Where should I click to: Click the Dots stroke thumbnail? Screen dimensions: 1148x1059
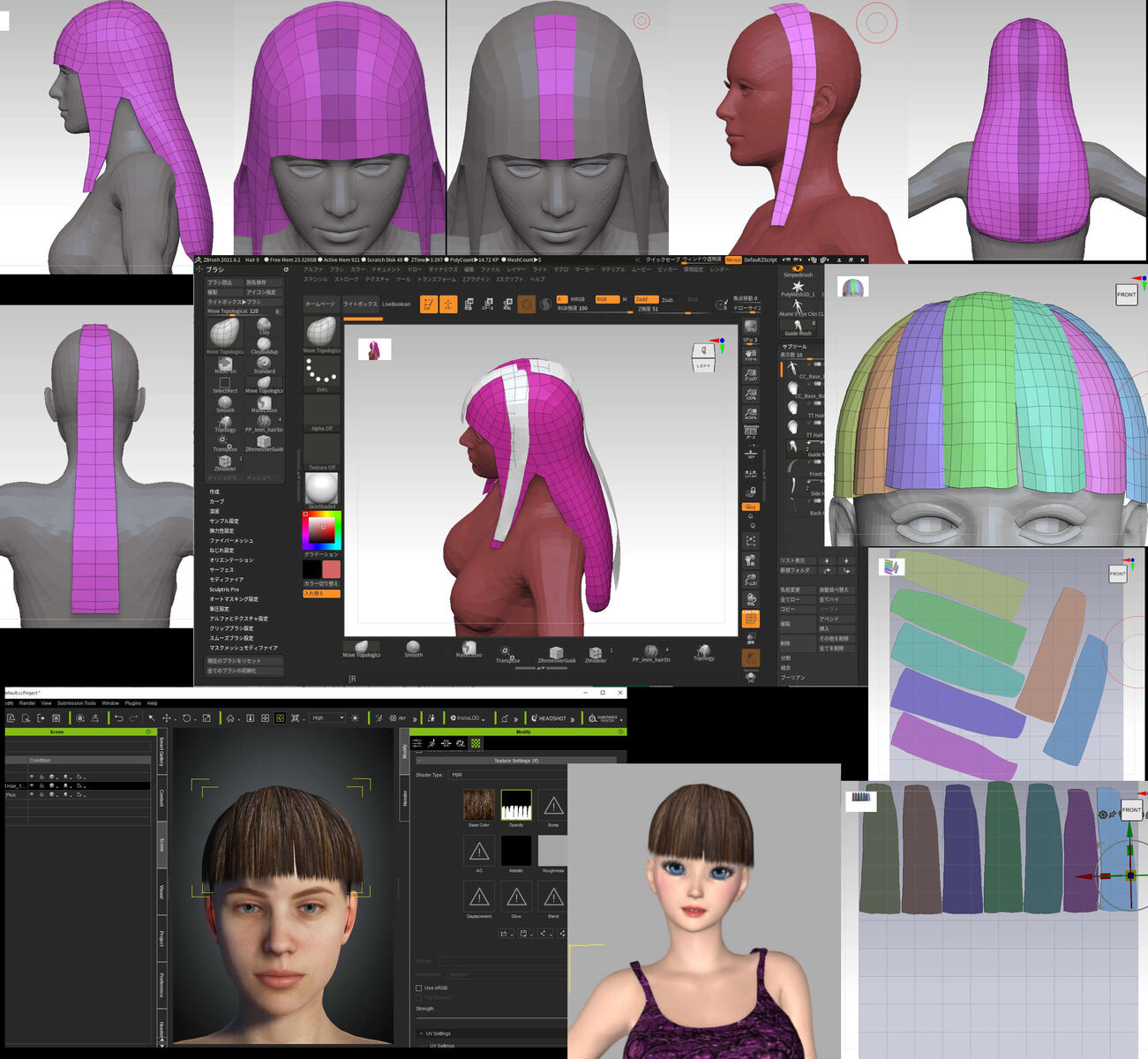[321, 375]
